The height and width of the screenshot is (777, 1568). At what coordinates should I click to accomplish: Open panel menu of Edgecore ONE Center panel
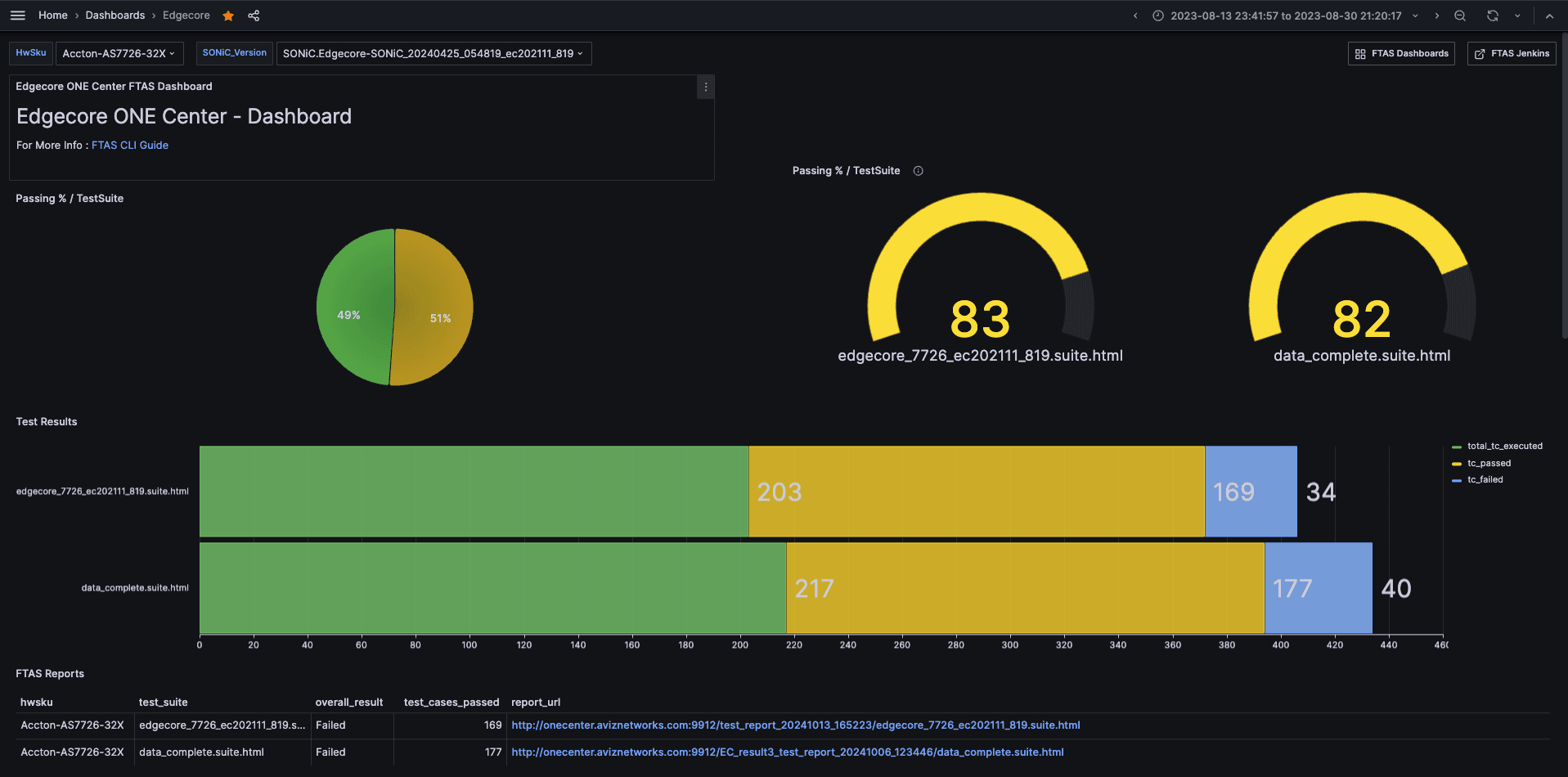coord(706,87)
